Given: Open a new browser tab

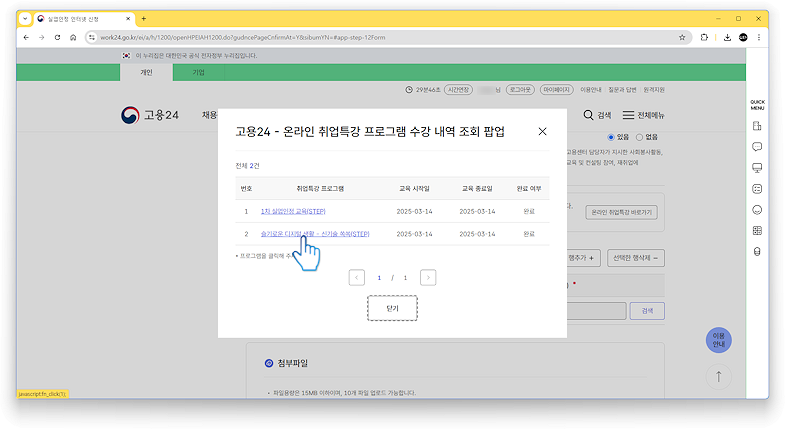Looking at the screenshot, I should [x=144, y=19].
